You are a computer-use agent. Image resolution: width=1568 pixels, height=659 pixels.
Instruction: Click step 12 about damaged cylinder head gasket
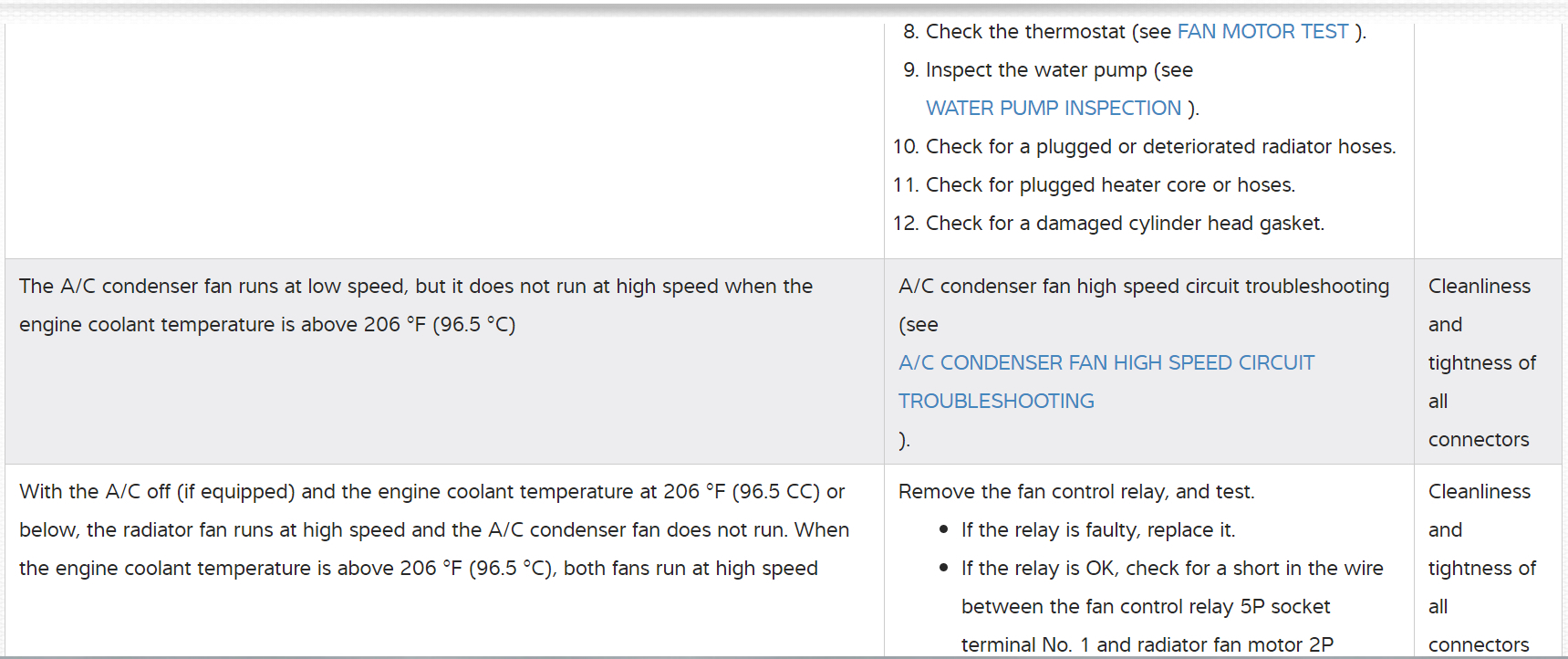click(x=1125, y=224)
